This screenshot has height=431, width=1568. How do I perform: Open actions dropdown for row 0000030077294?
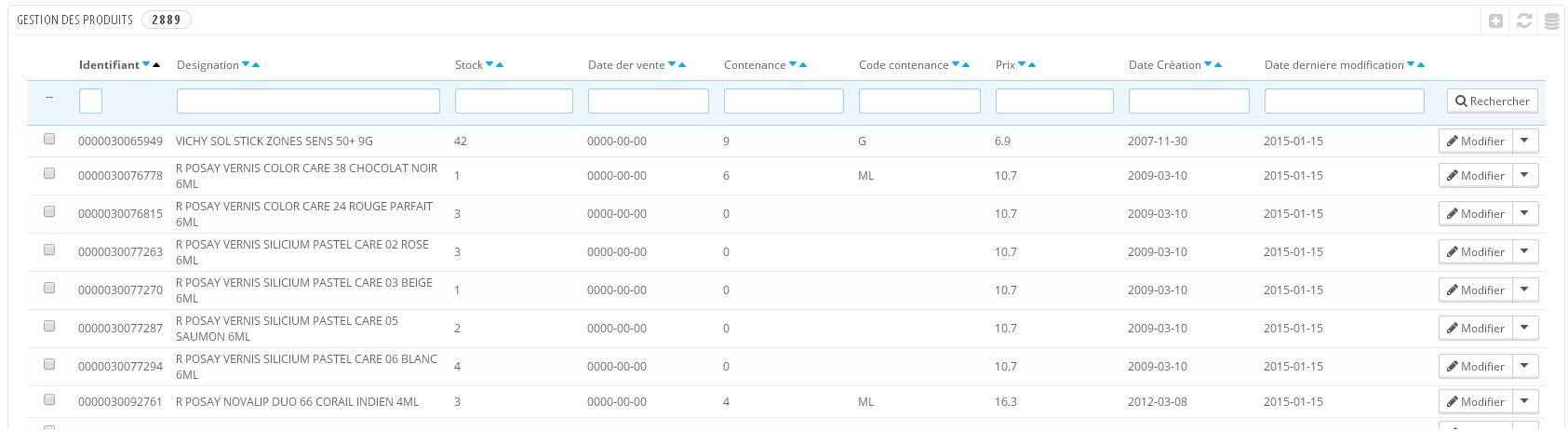pos(1525,366)
